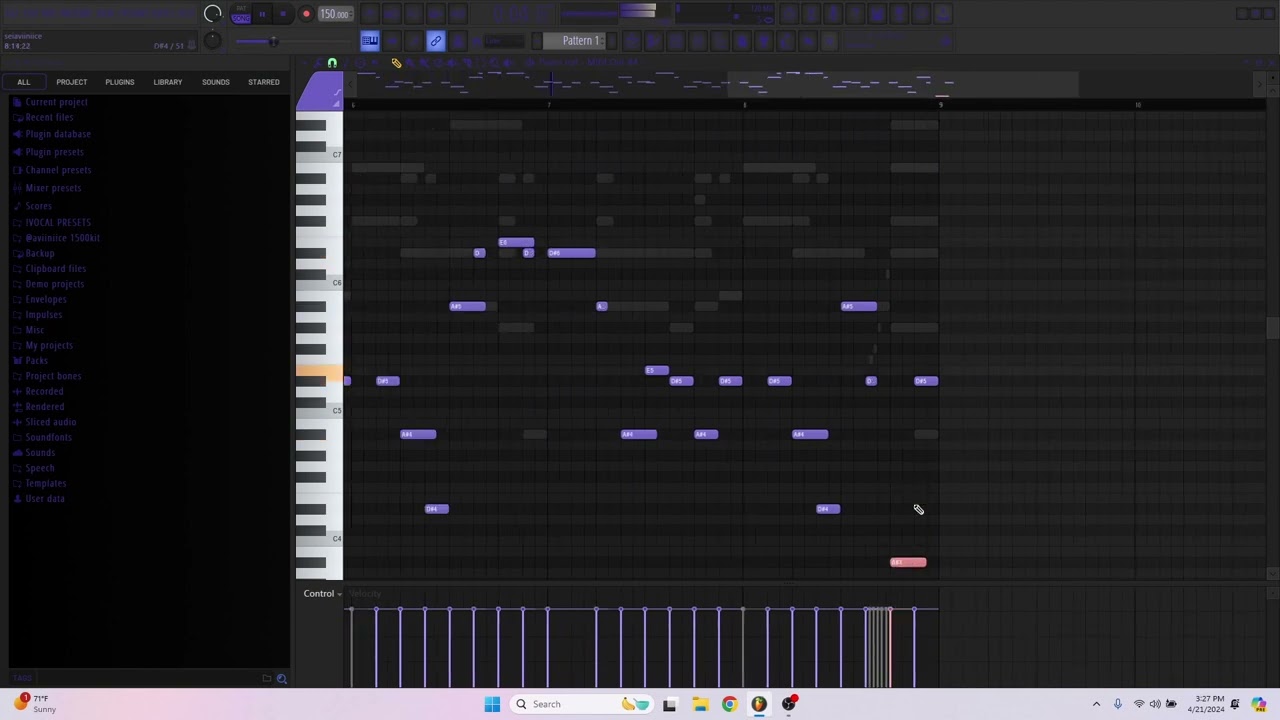Image resolution: width=1280 pixels, height=720 pixels.
Task: Open the Clipboard files folder
Action: pos(56,269)
